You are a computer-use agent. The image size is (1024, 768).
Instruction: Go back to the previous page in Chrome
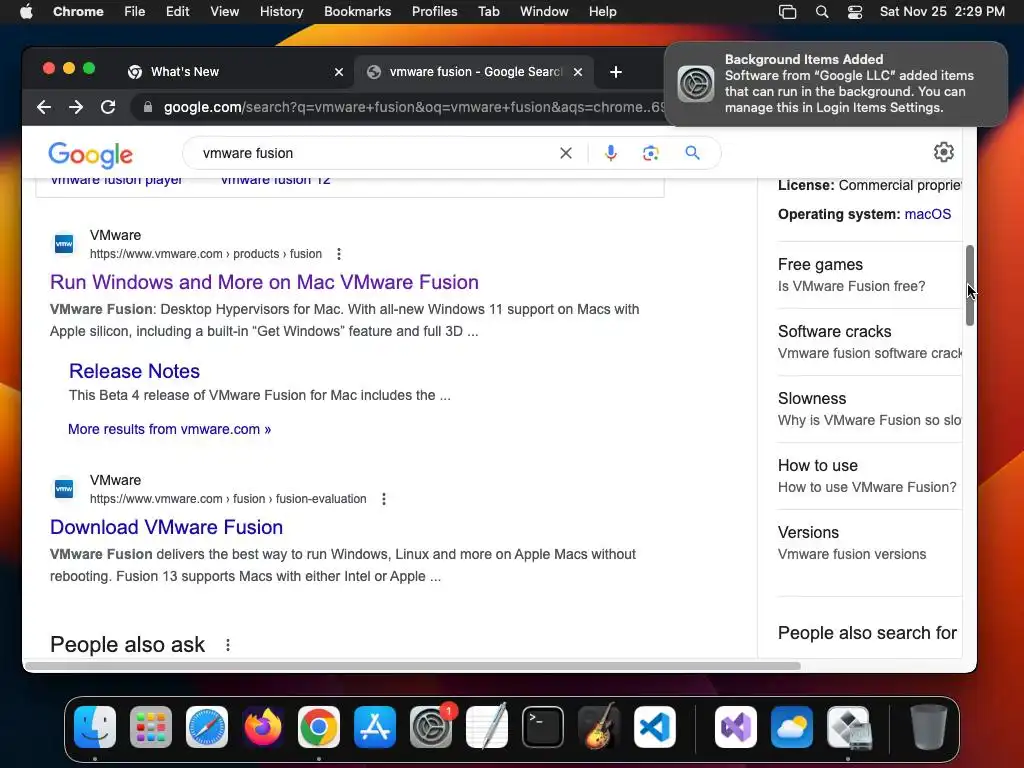coord(44,107)
